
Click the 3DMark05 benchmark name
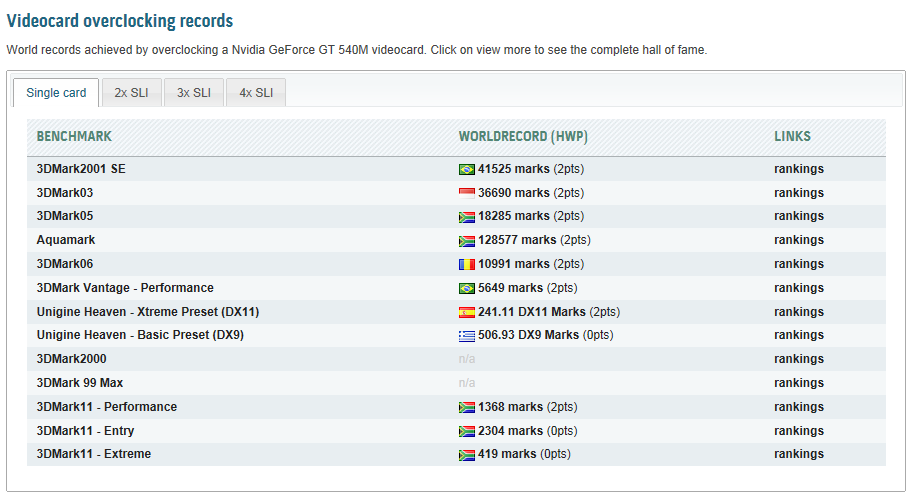point(65,216)
